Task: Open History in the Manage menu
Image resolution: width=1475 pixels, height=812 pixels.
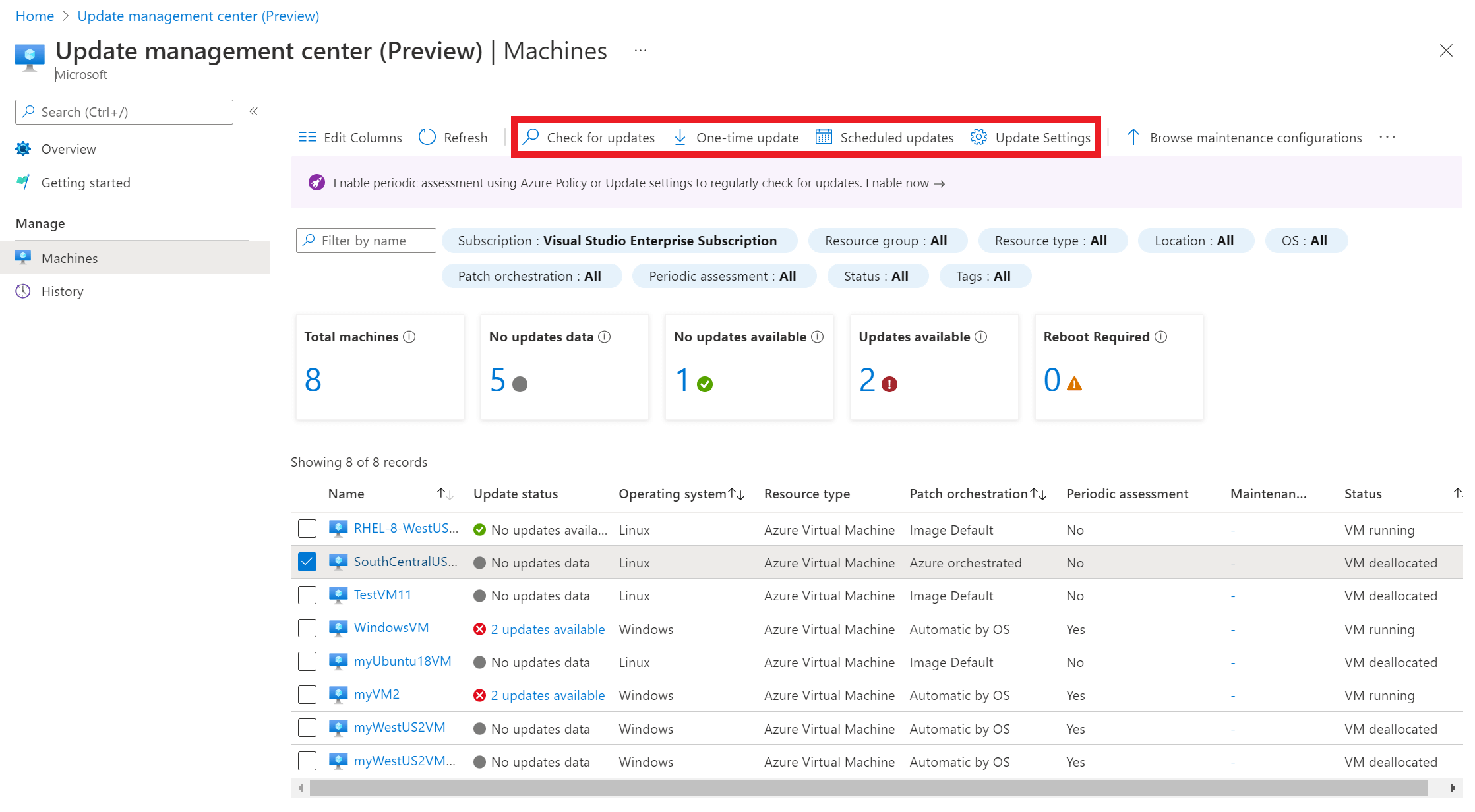Action: tap(63, 291)
